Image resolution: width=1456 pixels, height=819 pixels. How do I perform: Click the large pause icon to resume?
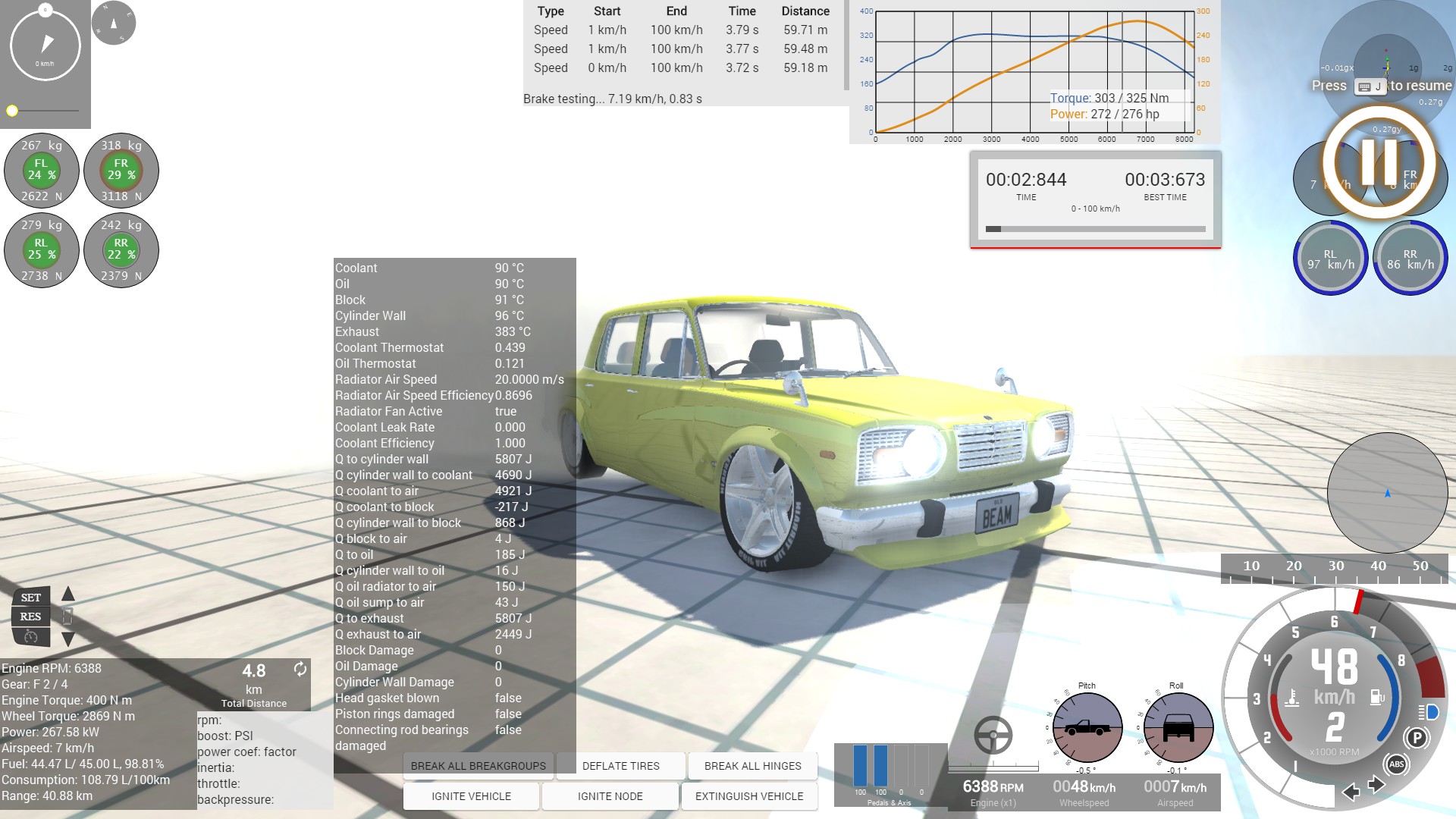pos(1379,162)
